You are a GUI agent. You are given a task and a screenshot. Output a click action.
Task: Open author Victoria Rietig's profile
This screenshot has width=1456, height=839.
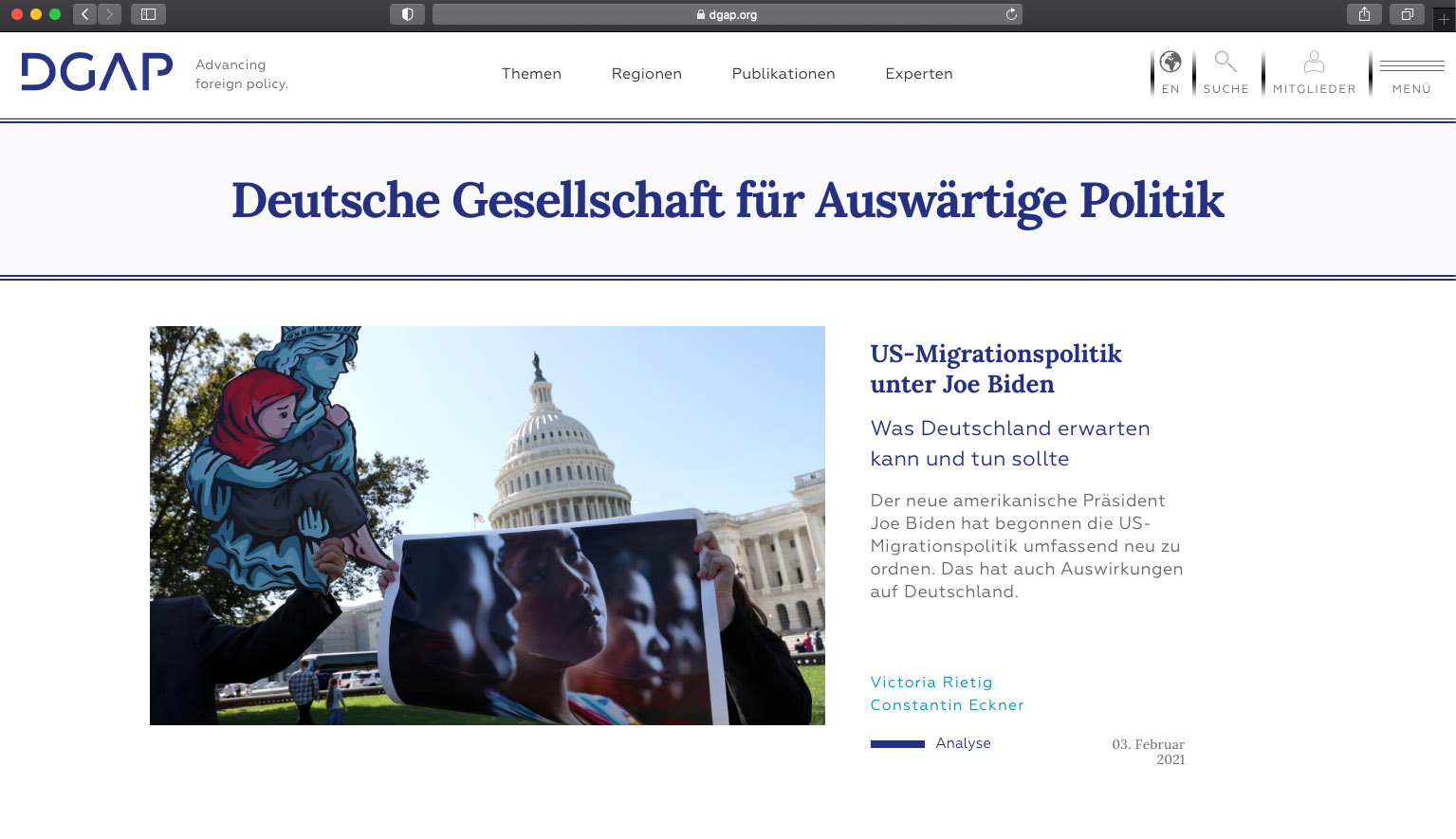pyautogui.click(x=931, y=683)
